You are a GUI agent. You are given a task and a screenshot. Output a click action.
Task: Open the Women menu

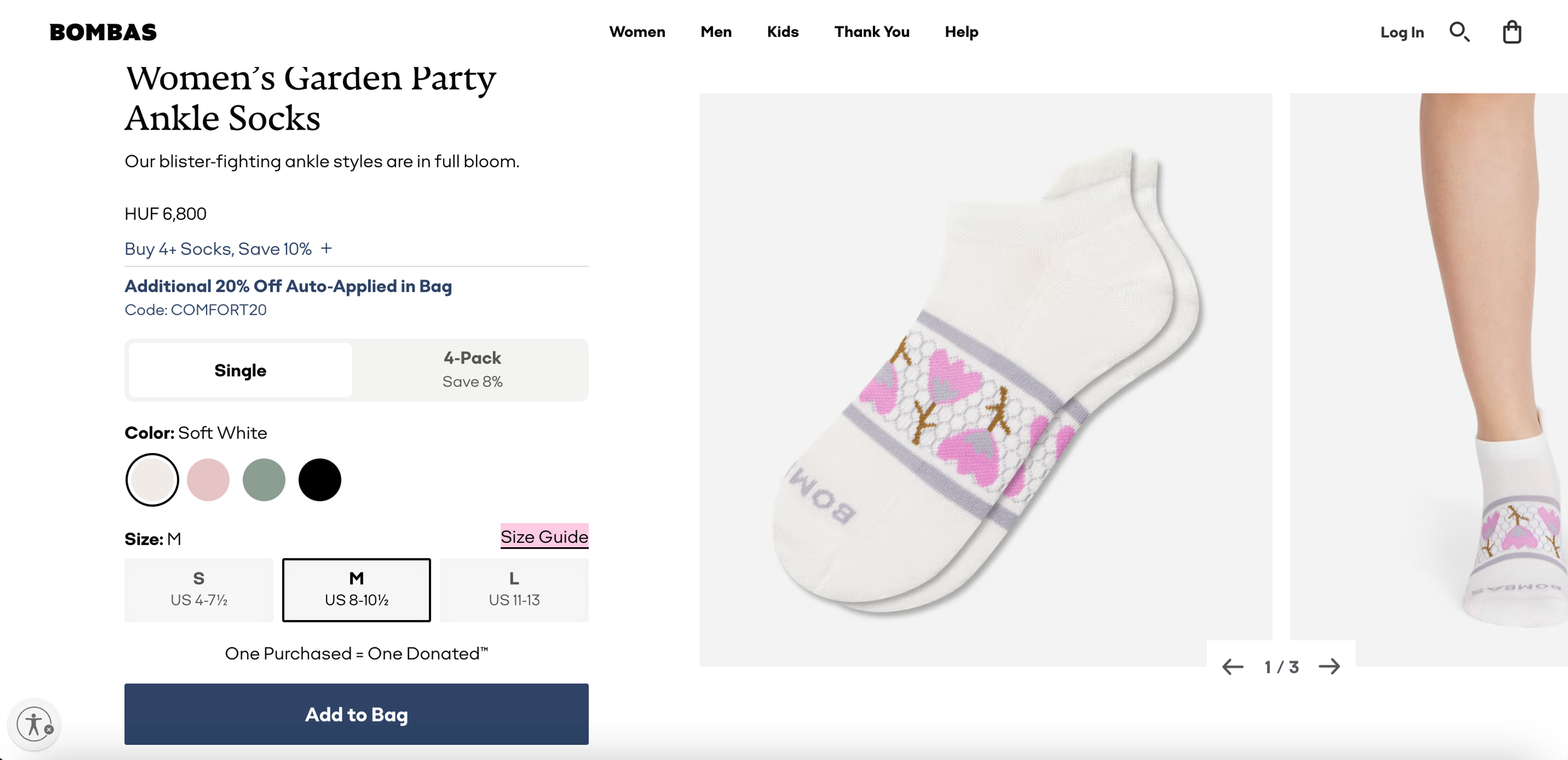pos(637,32)
